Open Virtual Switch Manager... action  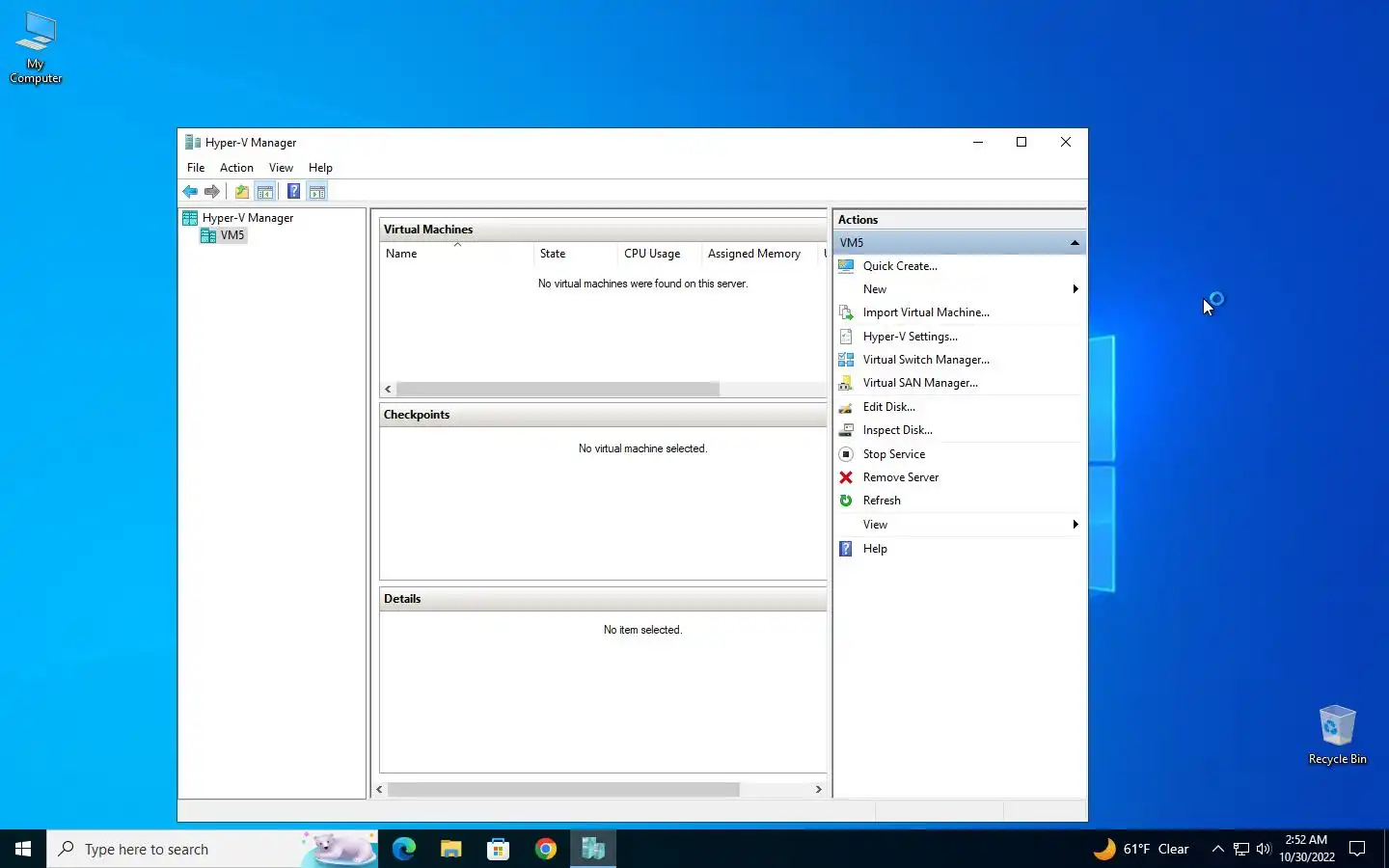(926, 360)
